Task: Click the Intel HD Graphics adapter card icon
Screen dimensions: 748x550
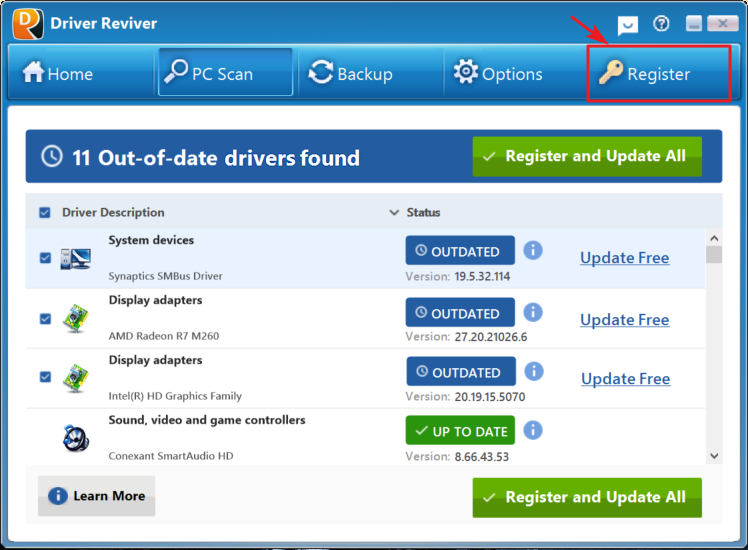Action: pos(76,378)
